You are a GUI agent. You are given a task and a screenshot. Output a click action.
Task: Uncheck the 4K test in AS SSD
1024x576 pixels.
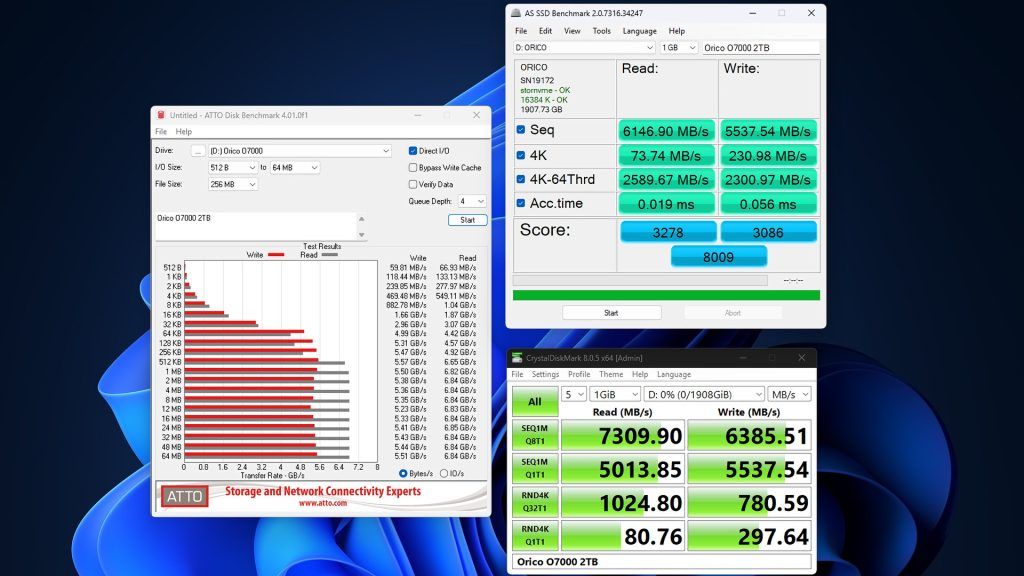coord(520,155)
